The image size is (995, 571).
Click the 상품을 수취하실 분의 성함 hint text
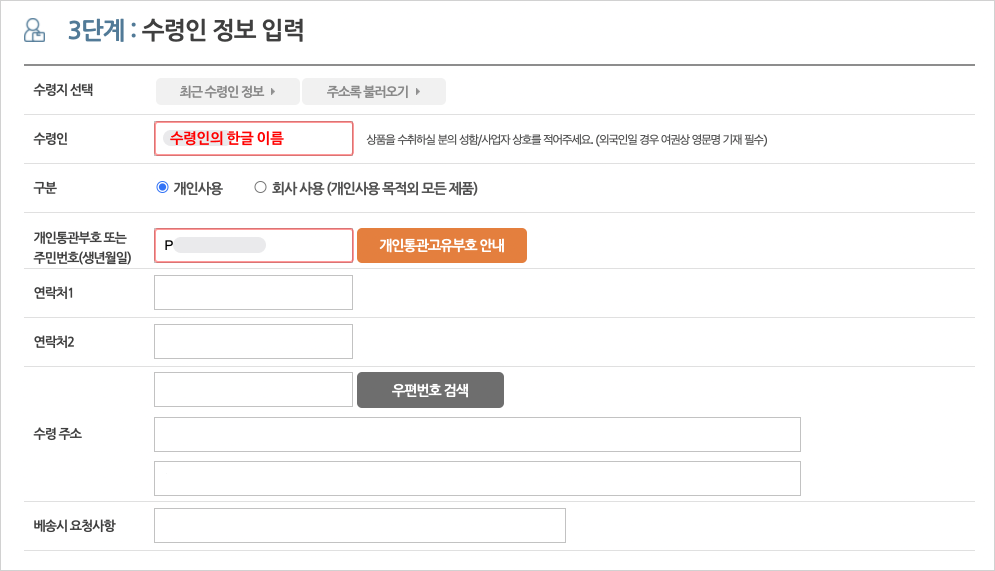click(567, 140)
